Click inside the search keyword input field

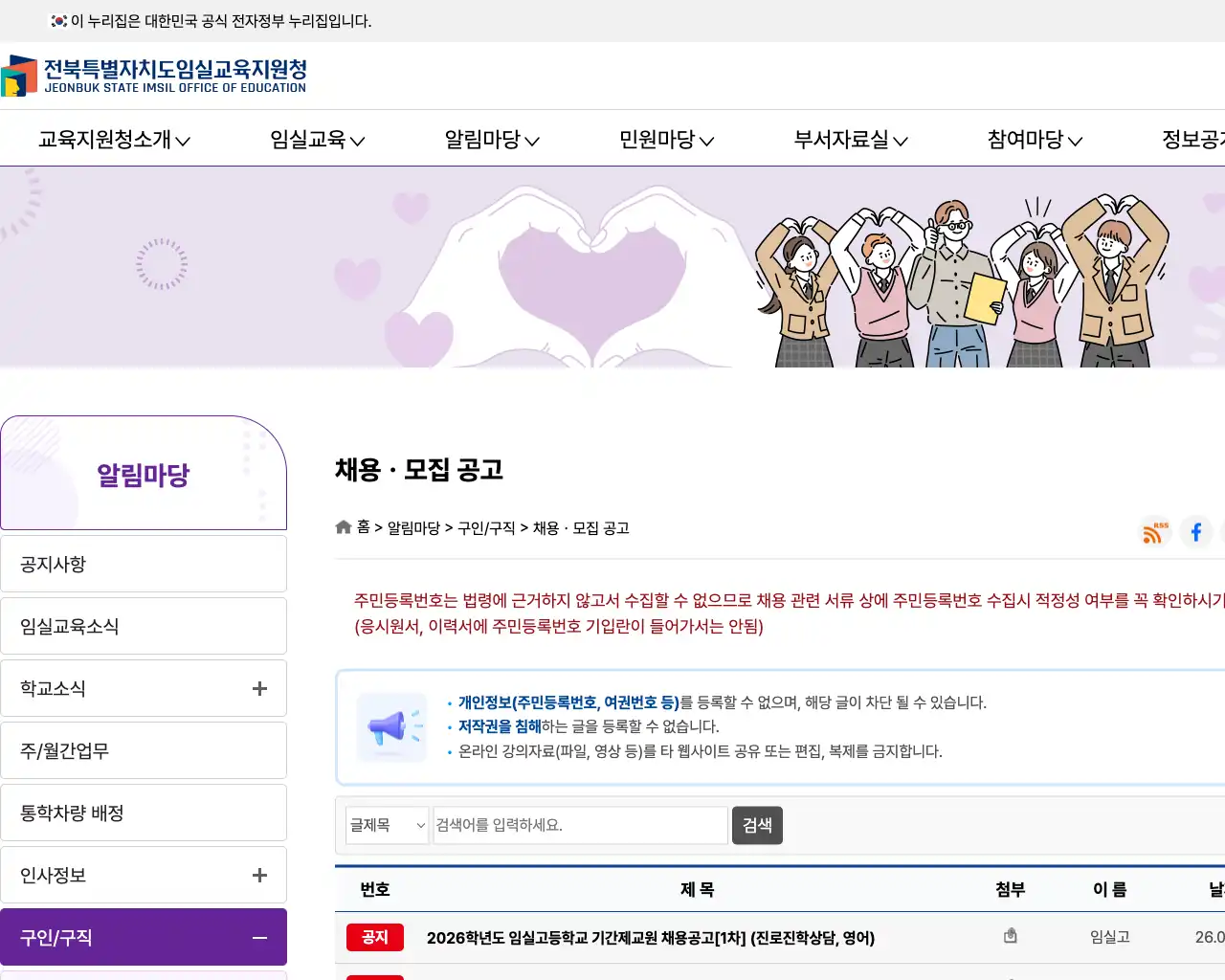point(579,825)
